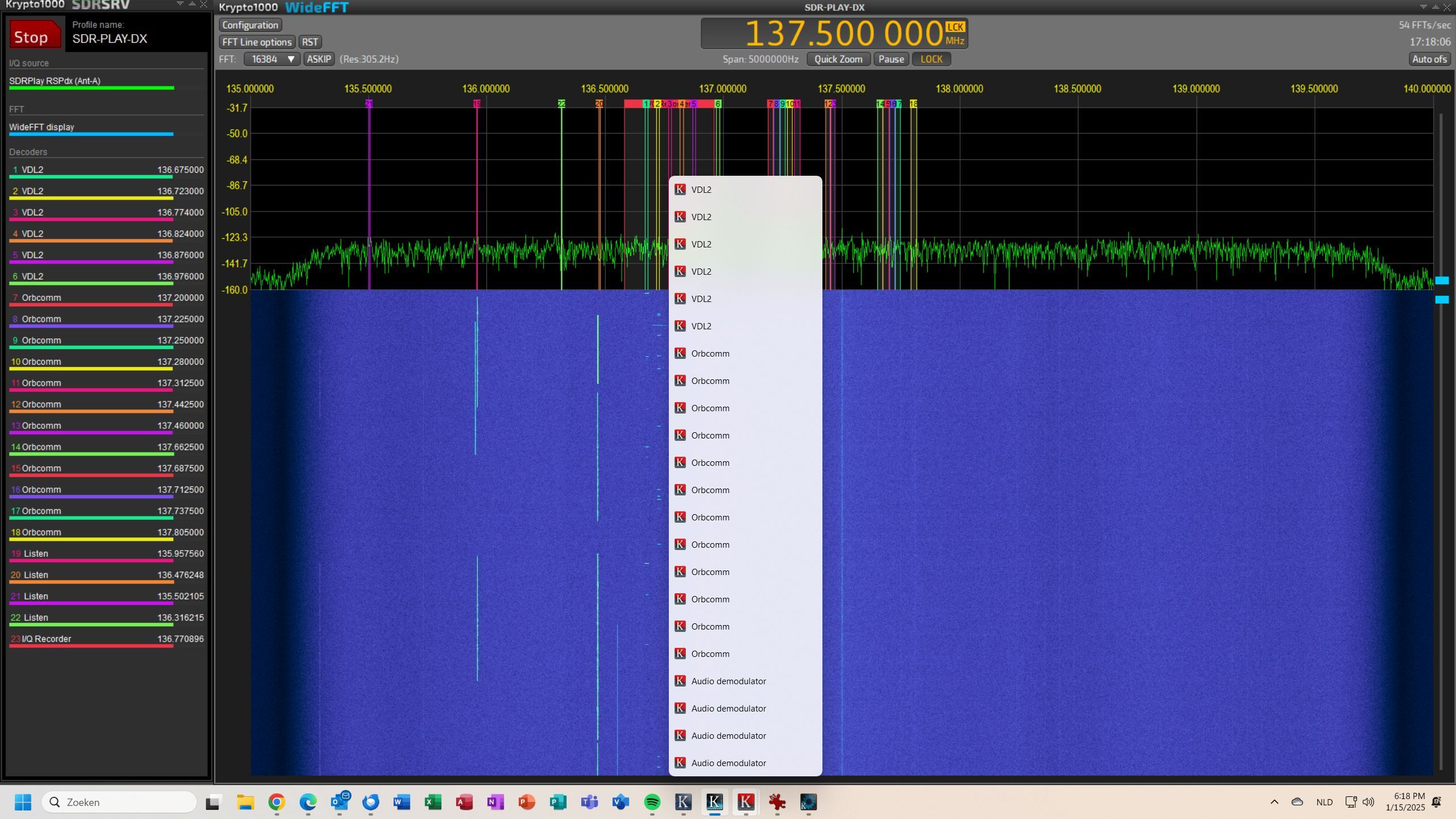The height and width of the screenshot is (819, 1456).
Task: Open the FFT size 16384 dropdown
Action: point(272,59)
